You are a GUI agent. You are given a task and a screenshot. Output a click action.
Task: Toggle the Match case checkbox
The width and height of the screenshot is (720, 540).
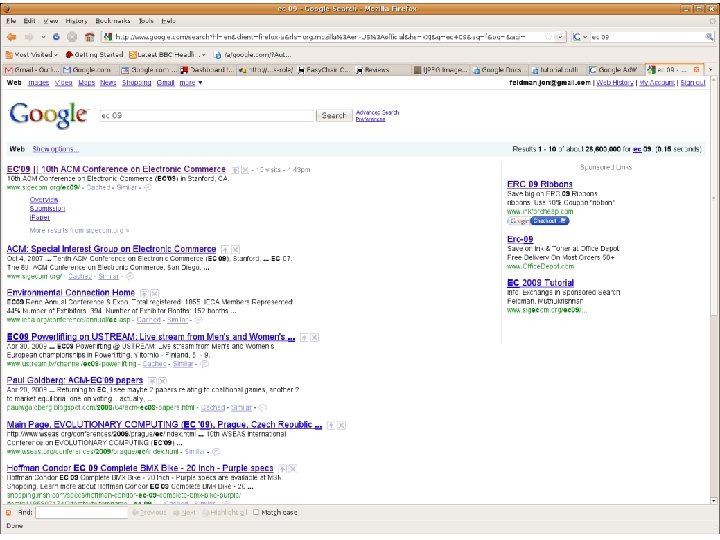pos(256,512)
